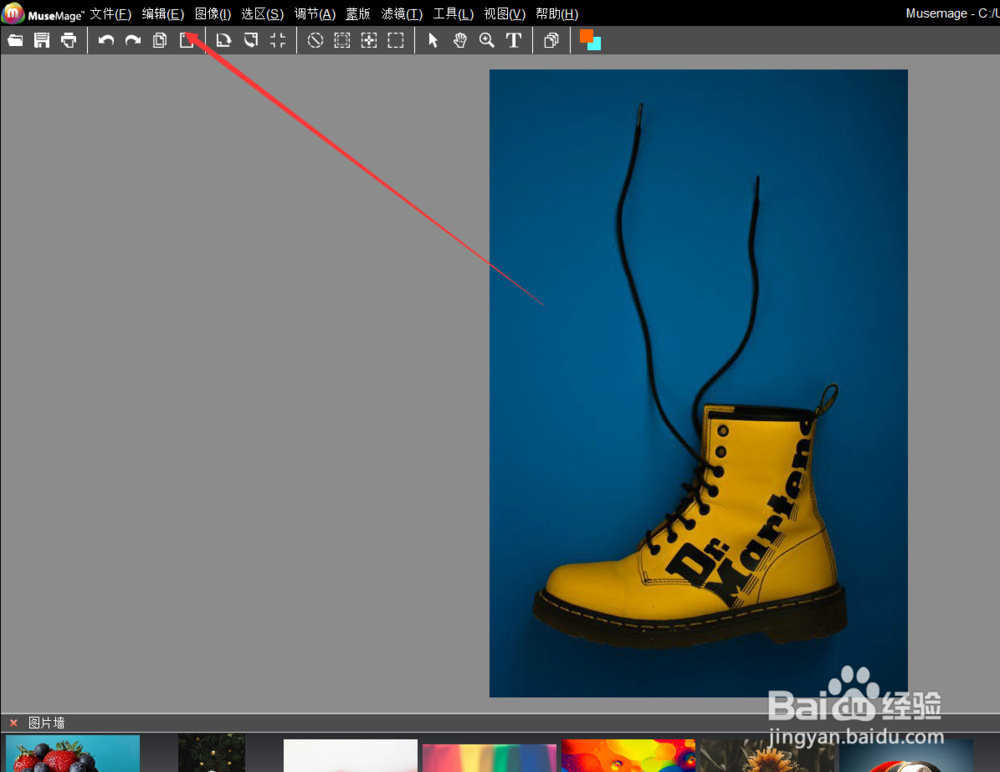Click the paste icon in the toolbar
The width and height of the screenshot is (1000, 772).
pos(186,41)
